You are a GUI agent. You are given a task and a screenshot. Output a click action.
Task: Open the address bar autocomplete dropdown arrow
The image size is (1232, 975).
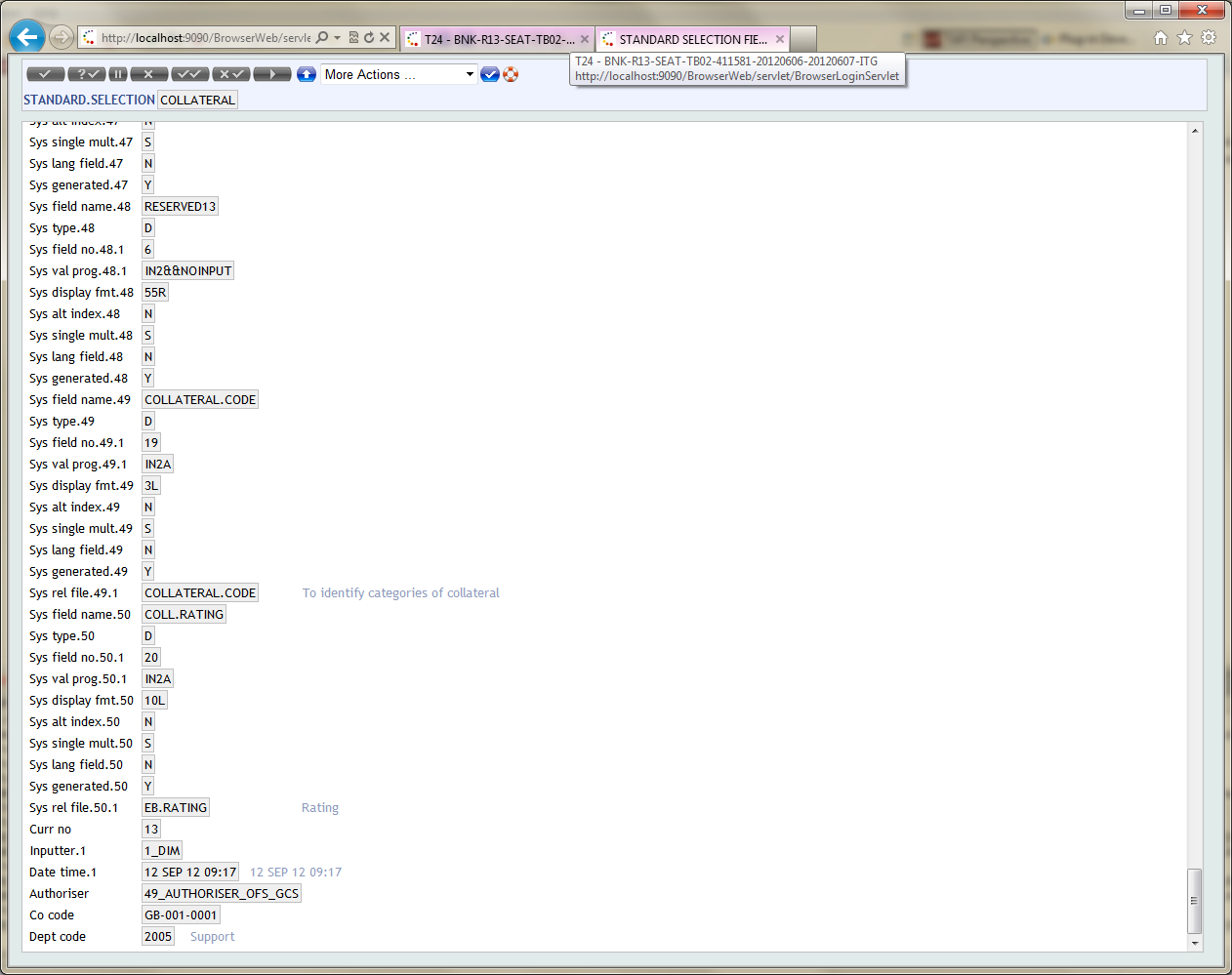(338, 37)
